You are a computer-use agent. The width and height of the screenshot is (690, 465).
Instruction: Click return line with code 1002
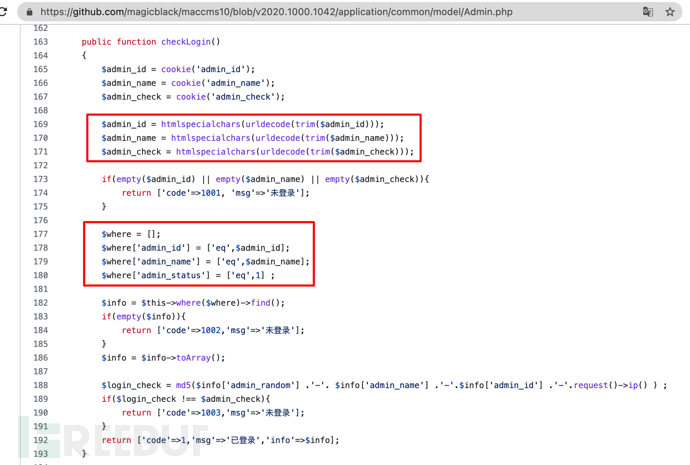(213, 330)
